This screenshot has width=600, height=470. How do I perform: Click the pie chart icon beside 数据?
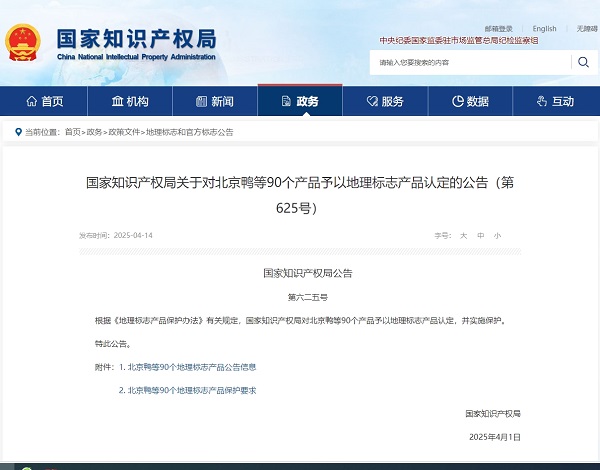coord(457,101)
